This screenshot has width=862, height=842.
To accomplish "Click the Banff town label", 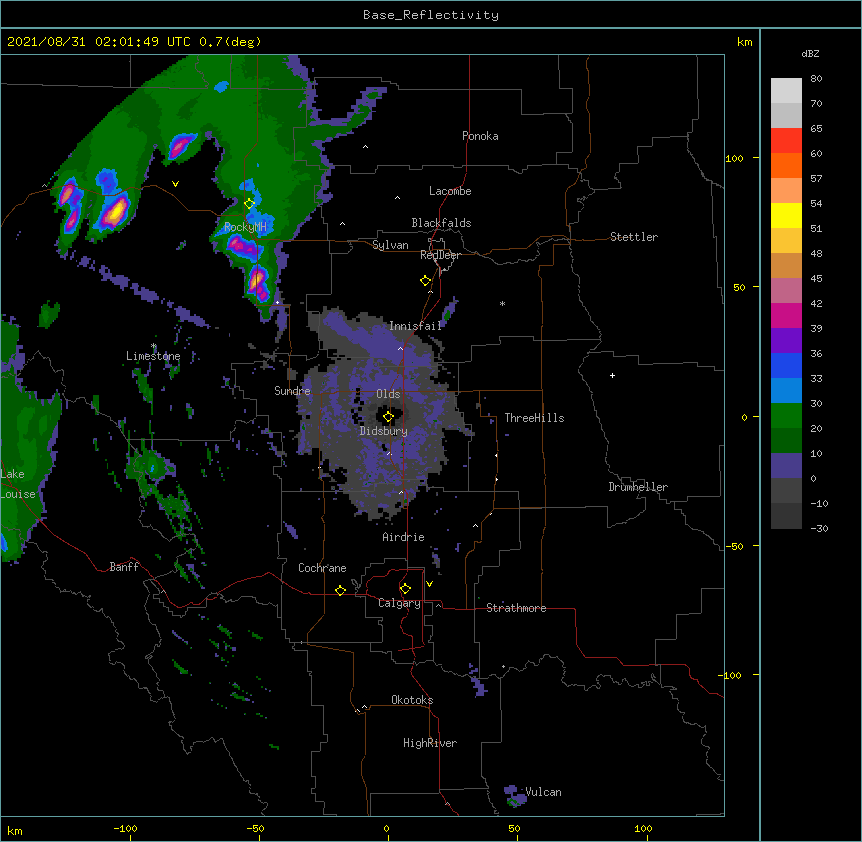I will (x=124, y=567).
